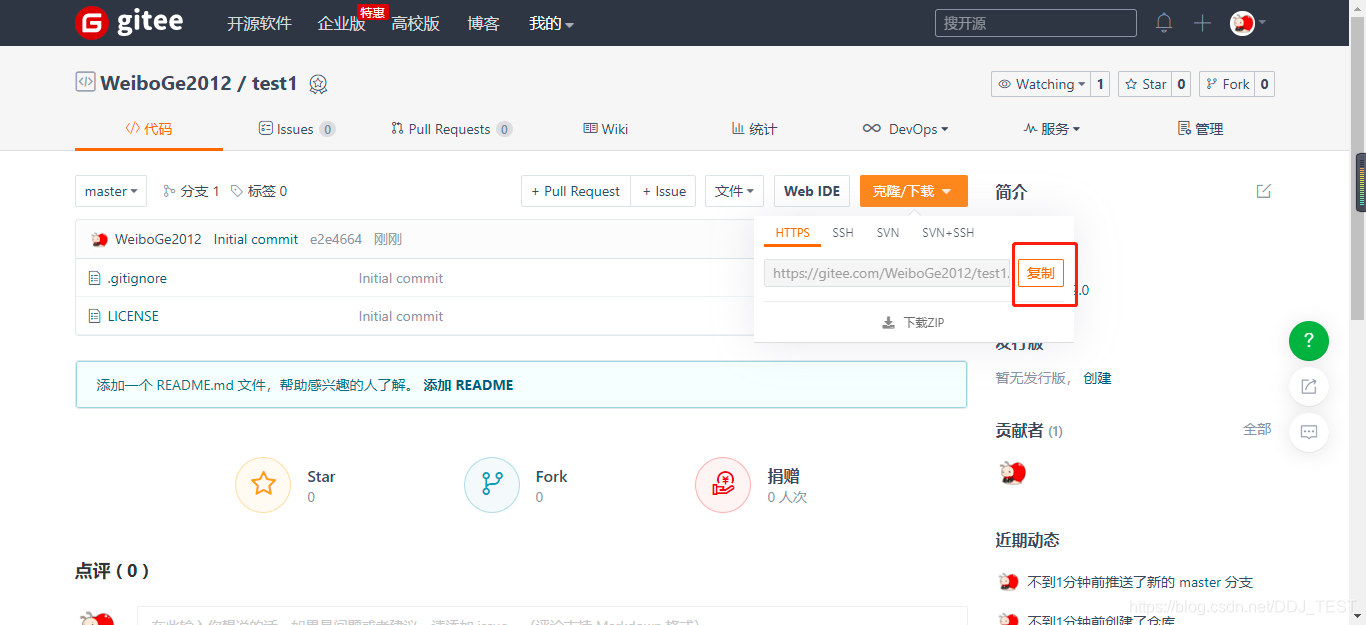Click the plus create icon in header
The height and width of the screenshot is (625, 1366).
tap(1202, 23)
